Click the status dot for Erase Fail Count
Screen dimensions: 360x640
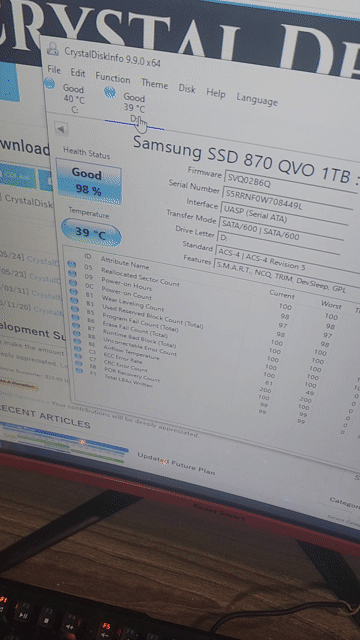pyautogui.click(x=76, y=318)
